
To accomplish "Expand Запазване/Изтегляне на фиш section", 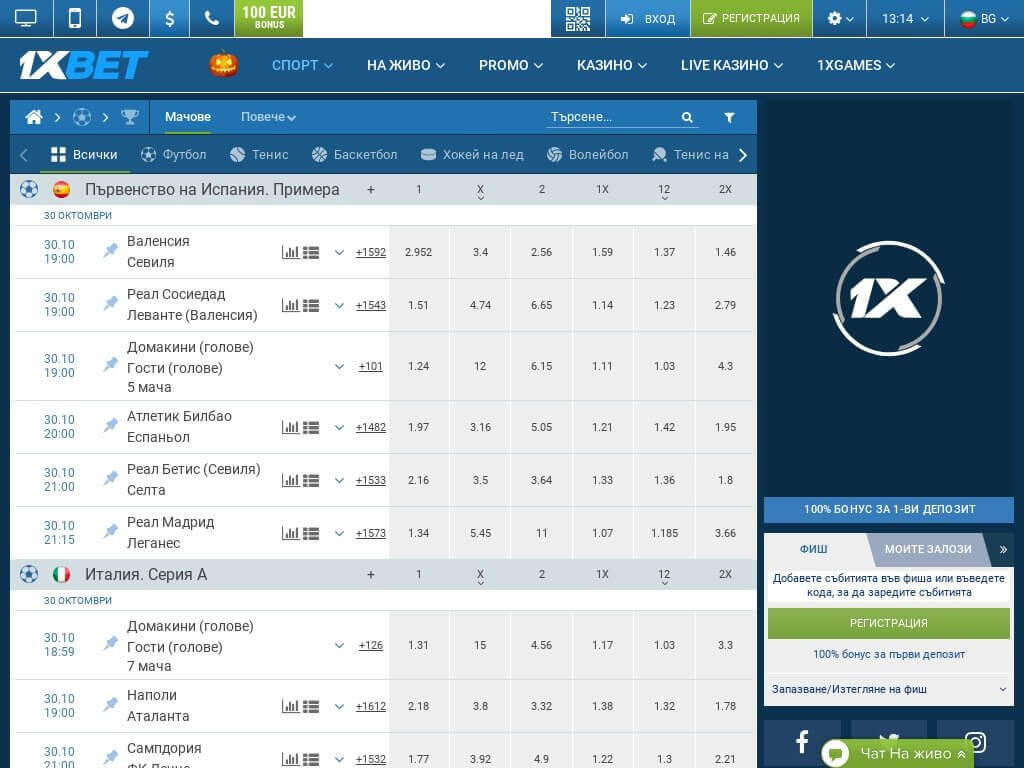I will tap(888, 689).
